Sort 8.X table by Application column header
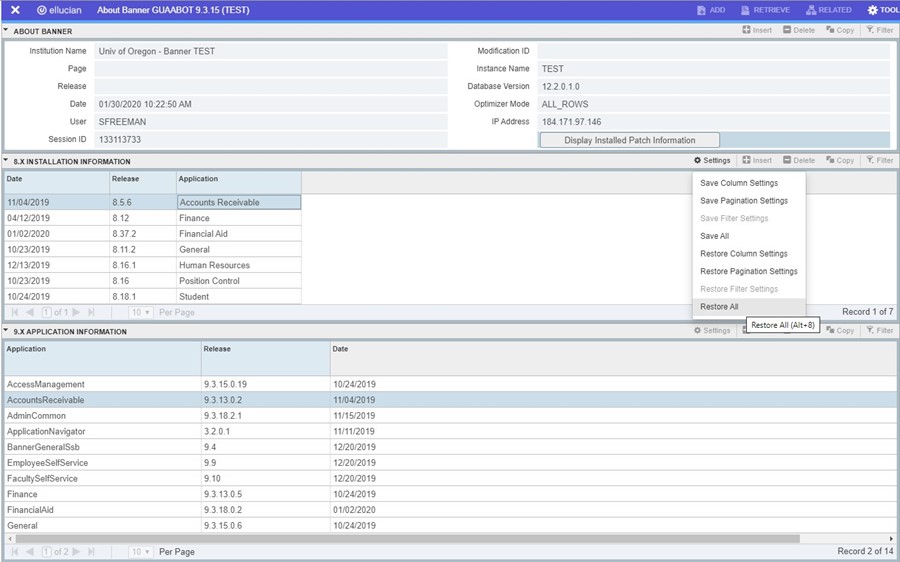 pyautogui.click(x=239, y=182)
